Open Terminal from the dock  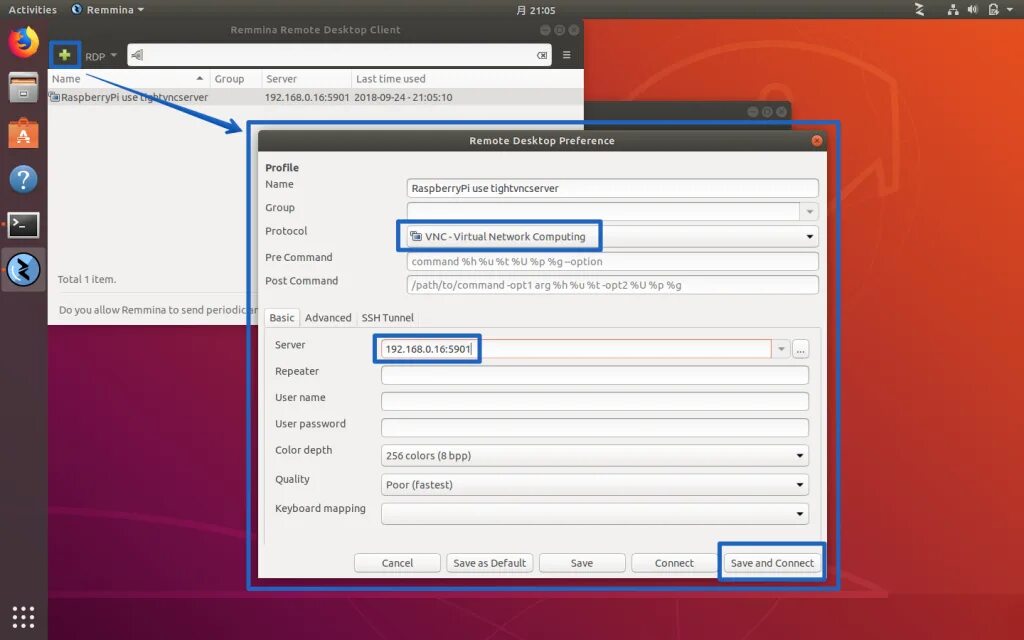tap(24, 225)
